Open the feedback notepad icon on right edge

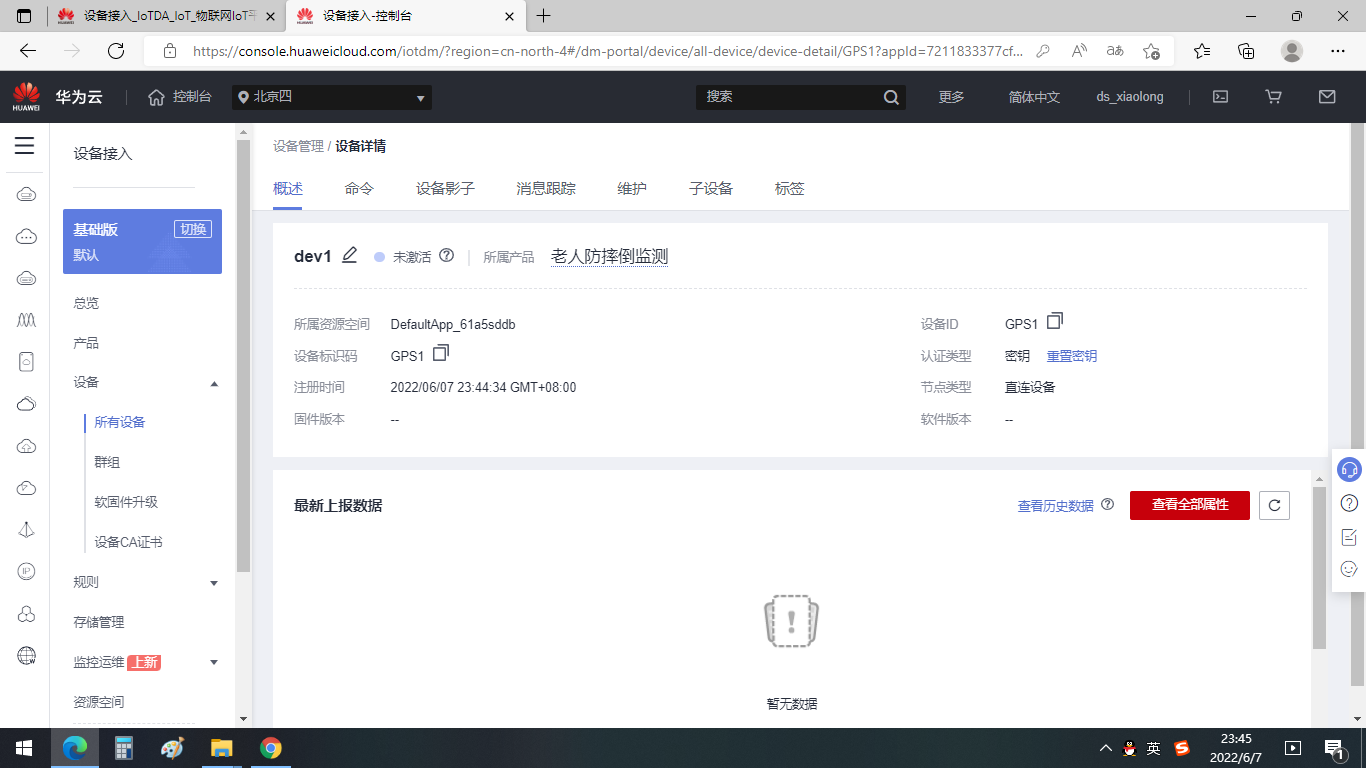[1349, 537]
